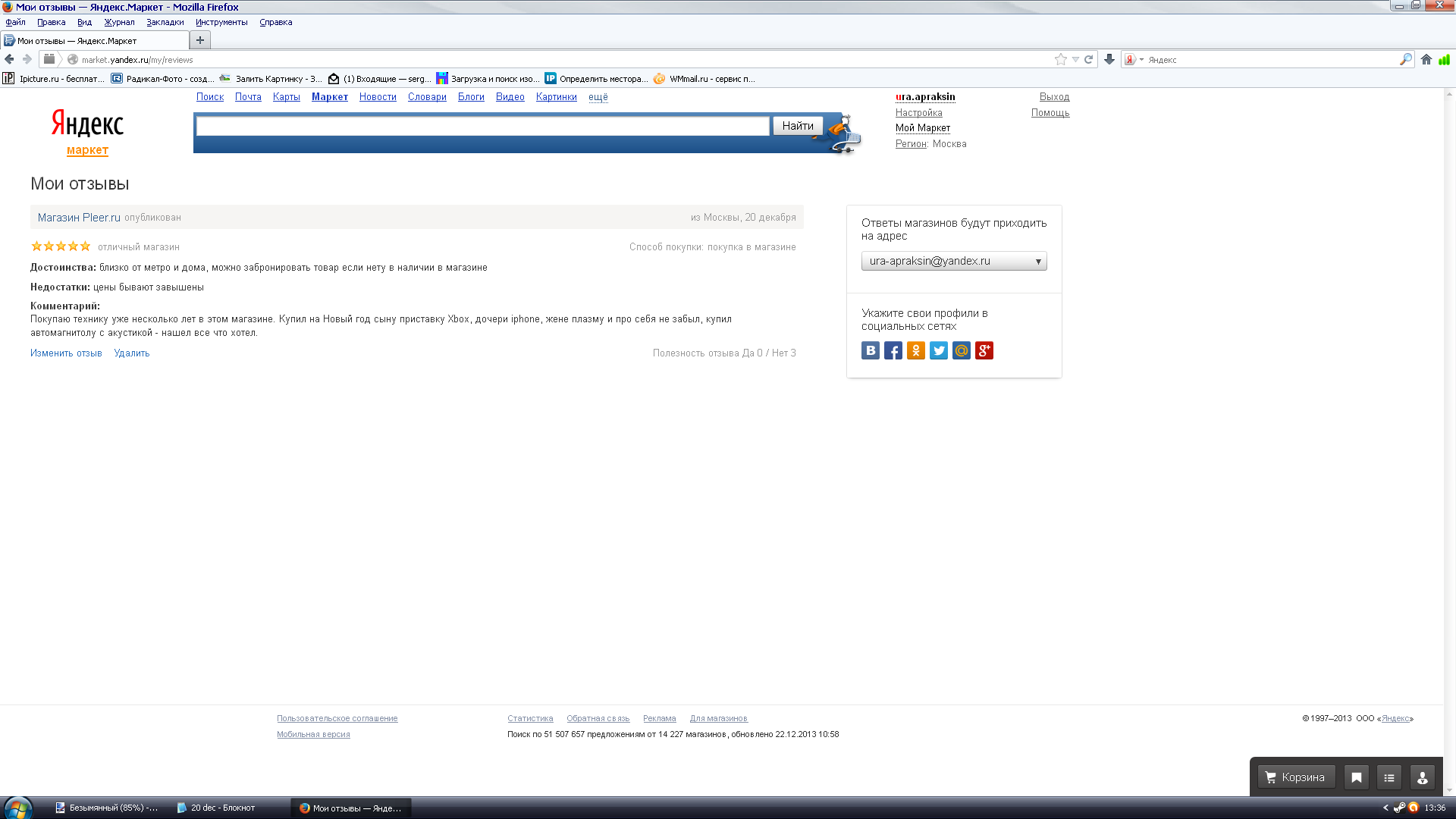Click the Yandex Market search field
Viewport: 1456px width, 819px height.
tap(482, 126)
